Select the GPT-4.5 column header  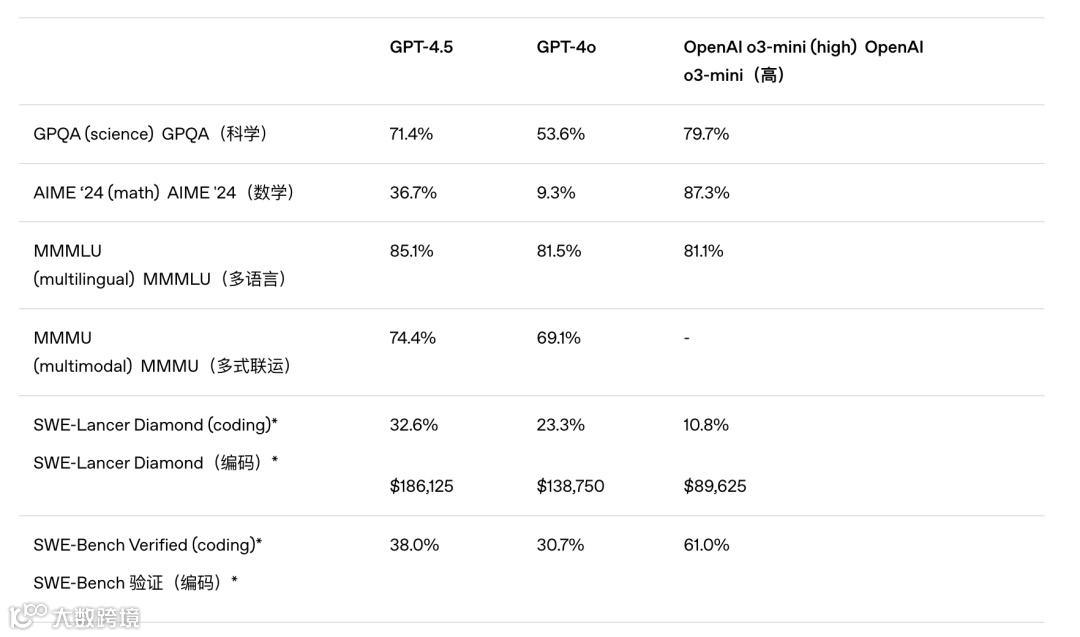tap(421, 47)
